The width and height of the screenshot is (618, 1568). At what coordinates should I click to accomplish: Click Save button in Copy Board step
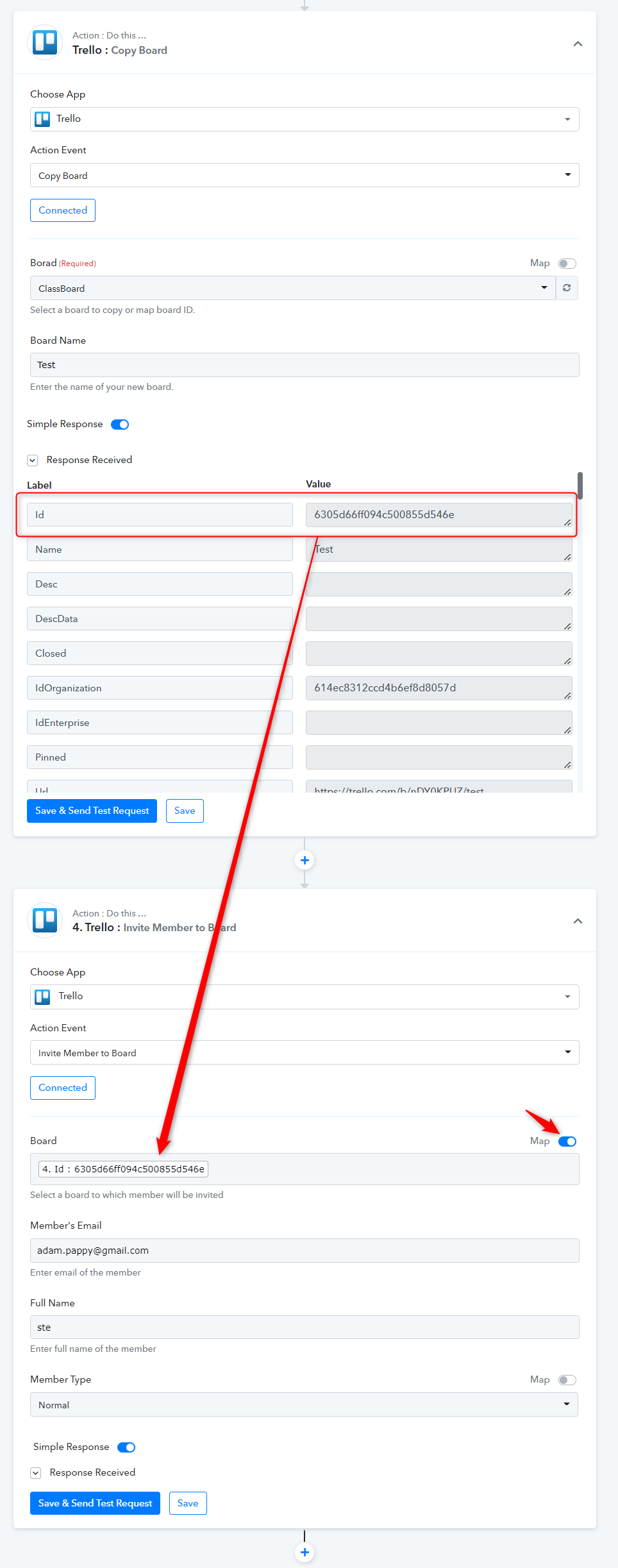185,811
